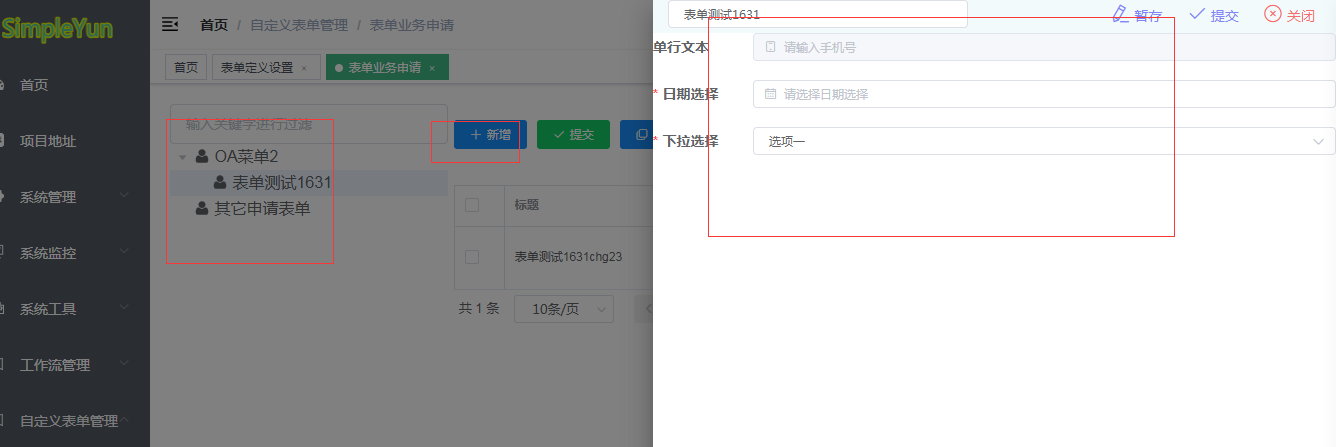
Task: Open the 下拉选择 dropdown showing 选项一
Action: tap(1044, 141)
